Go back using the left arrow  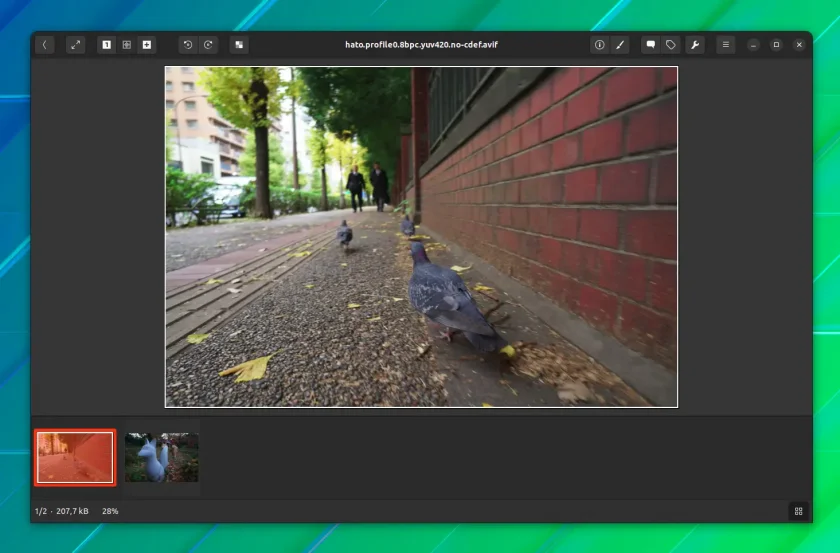(x=44, y=45)
